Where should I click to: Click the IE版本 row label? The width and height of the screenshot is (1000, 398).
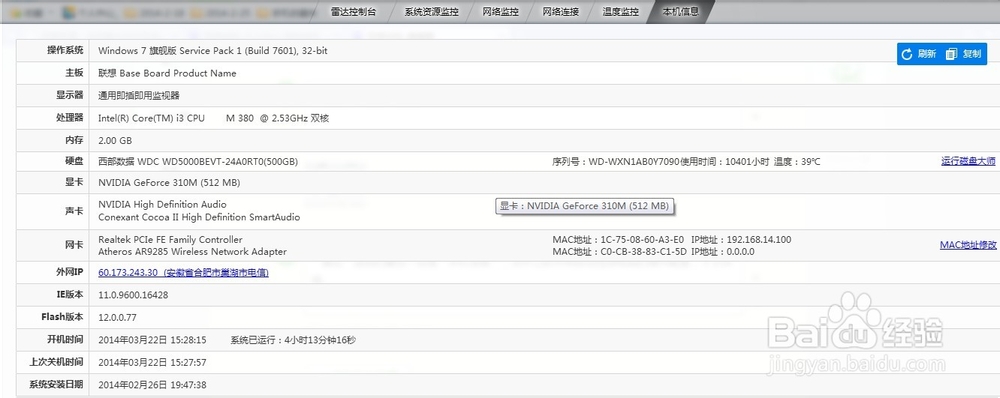[x=70, y=295]
